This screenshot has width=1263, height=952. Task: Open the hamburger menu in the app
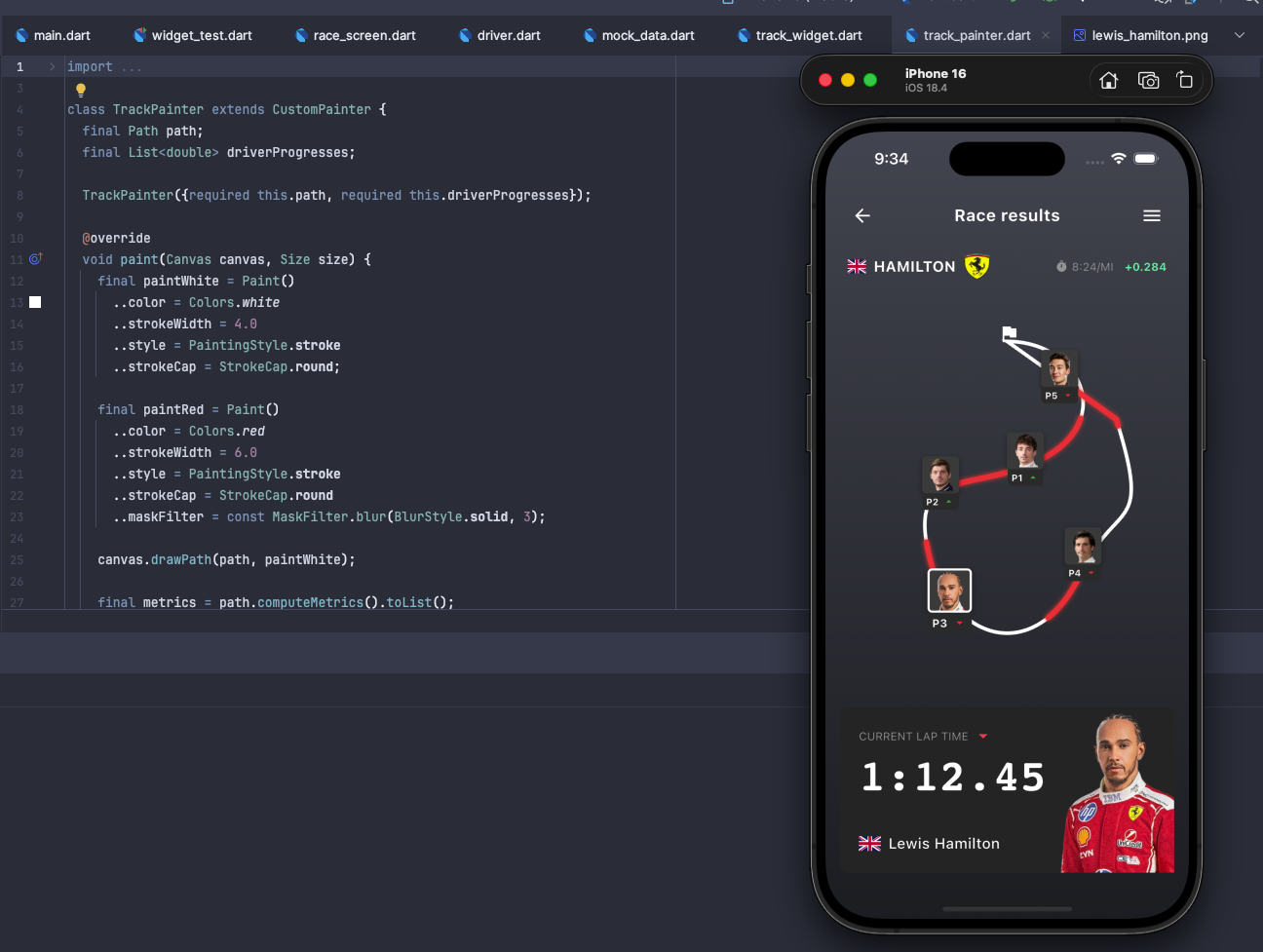(x=1151, y=216)
